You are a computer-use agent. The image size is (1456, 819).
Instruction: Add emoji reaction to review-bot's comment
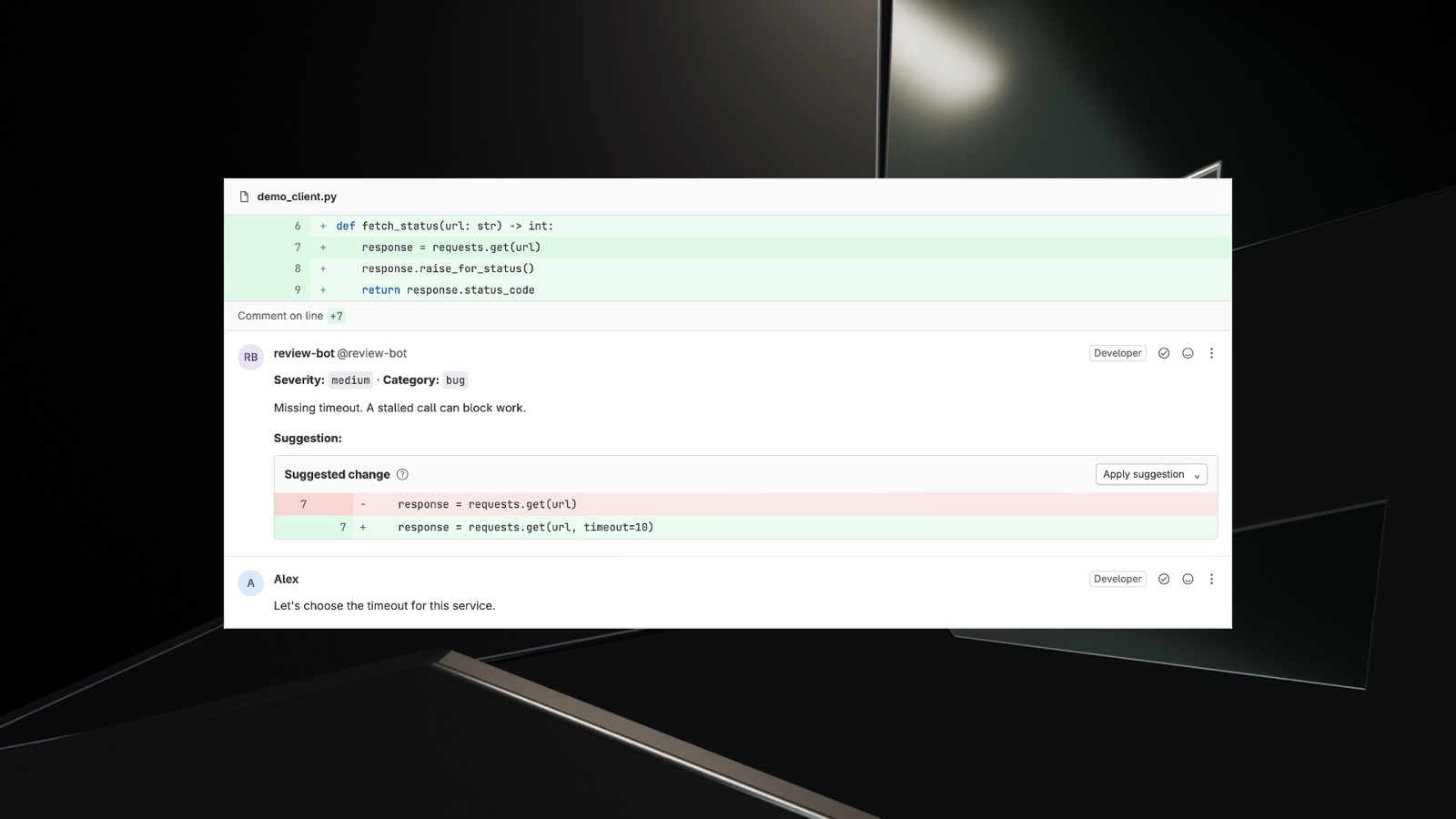click(1188, 353)
